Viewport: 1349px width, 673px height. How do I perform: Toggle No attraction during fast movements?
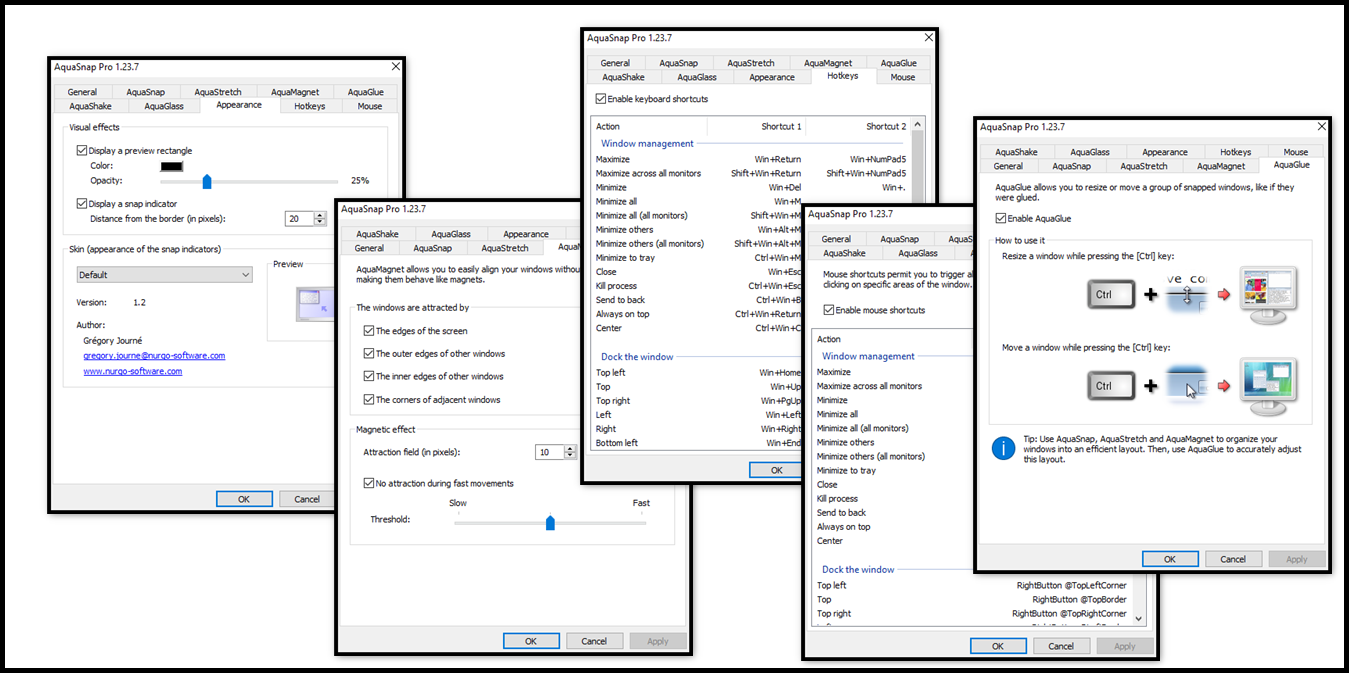(369, 483)
